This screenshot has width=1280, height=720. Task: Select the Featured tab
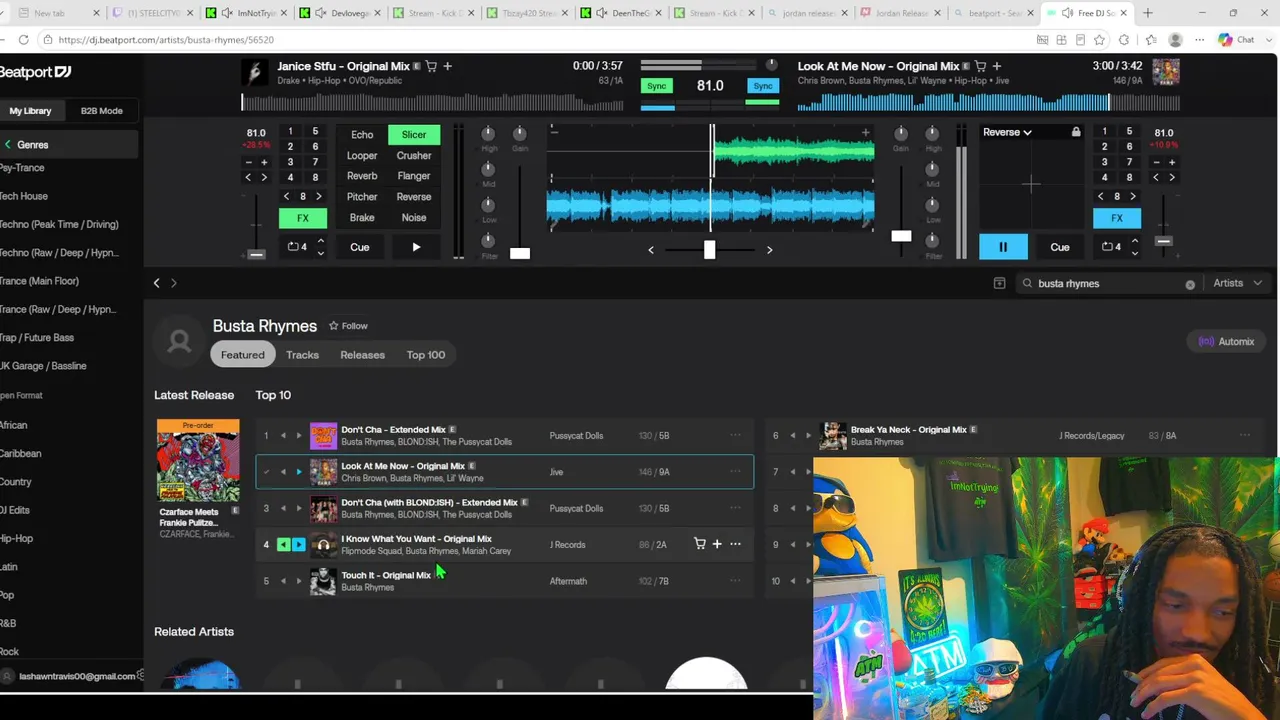(242, 355)
